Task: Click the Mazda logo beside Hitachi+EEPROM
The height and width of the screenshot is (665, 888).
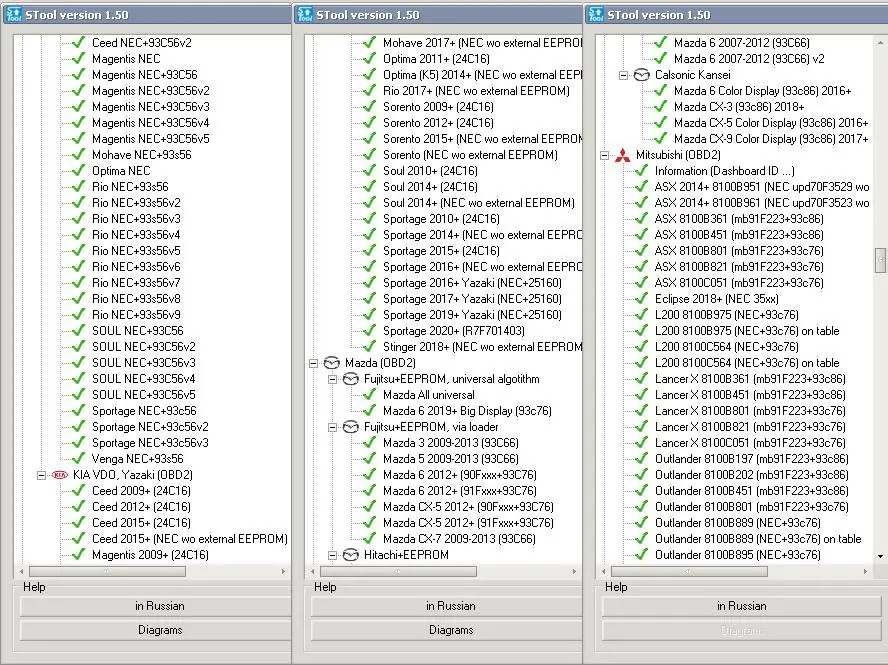Action: 351,555
